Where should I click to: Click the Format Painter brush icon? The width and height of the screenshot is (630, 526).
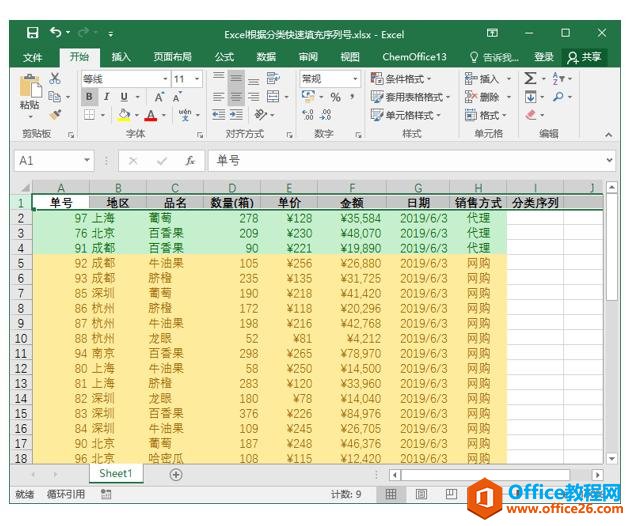point(55,115)
